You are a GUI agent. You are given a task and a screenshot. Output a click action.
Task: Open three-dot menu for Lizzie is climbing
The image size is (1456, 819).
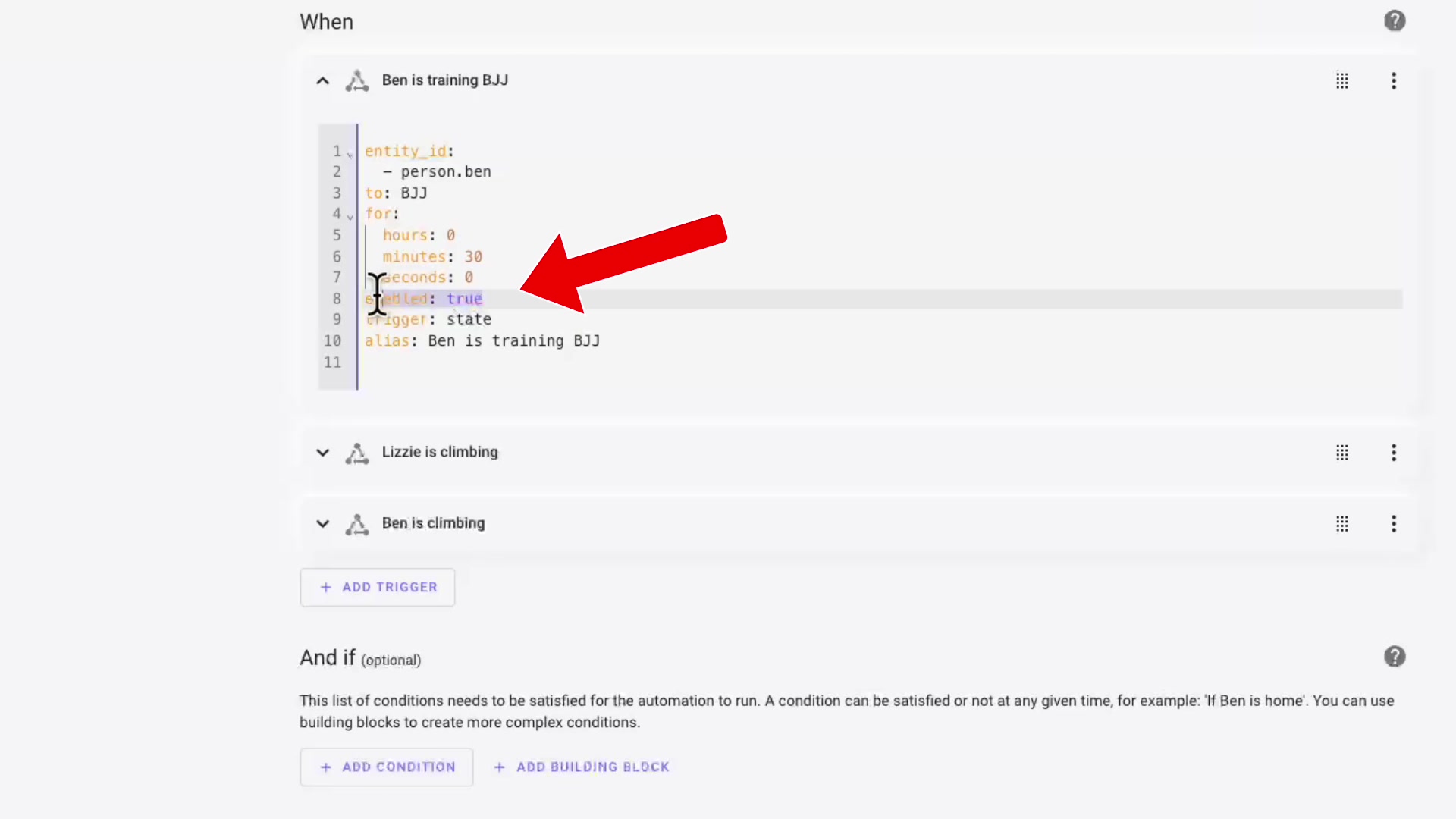1393,453
